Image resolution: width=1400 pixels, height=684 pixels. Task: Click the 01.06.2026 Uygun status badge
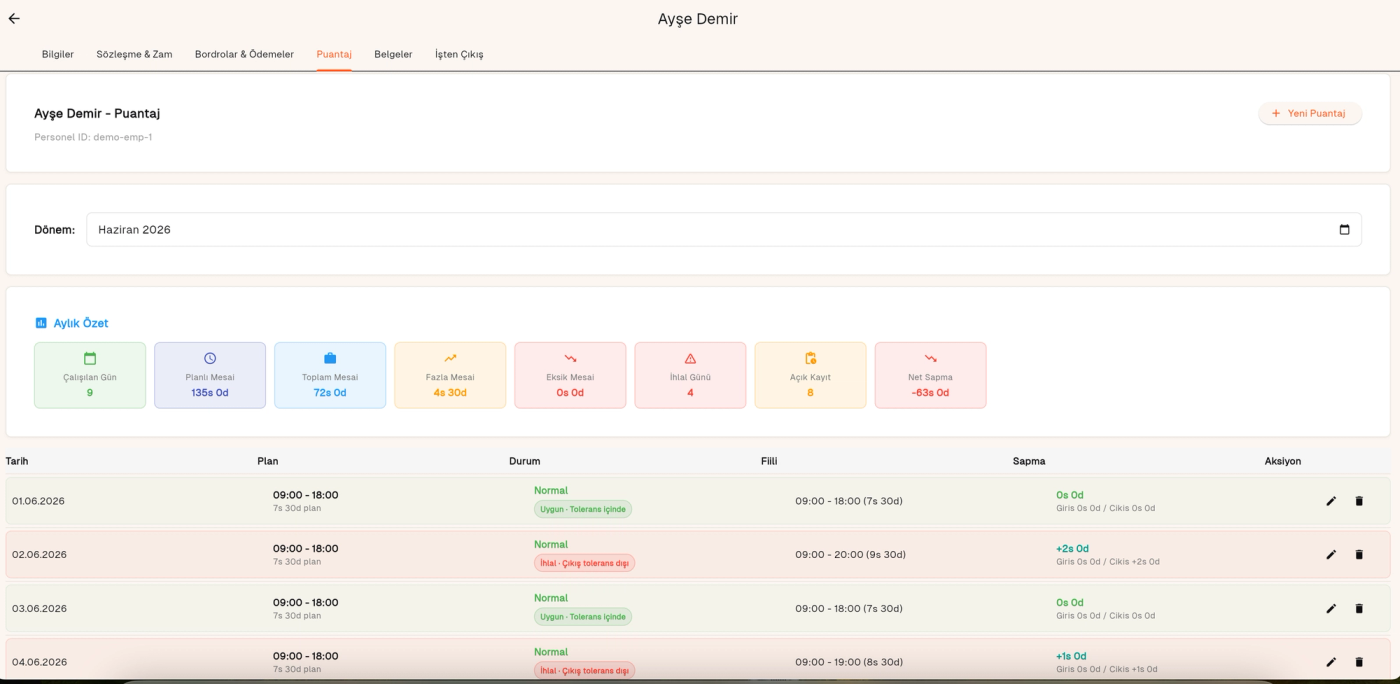tap(583, 509)
